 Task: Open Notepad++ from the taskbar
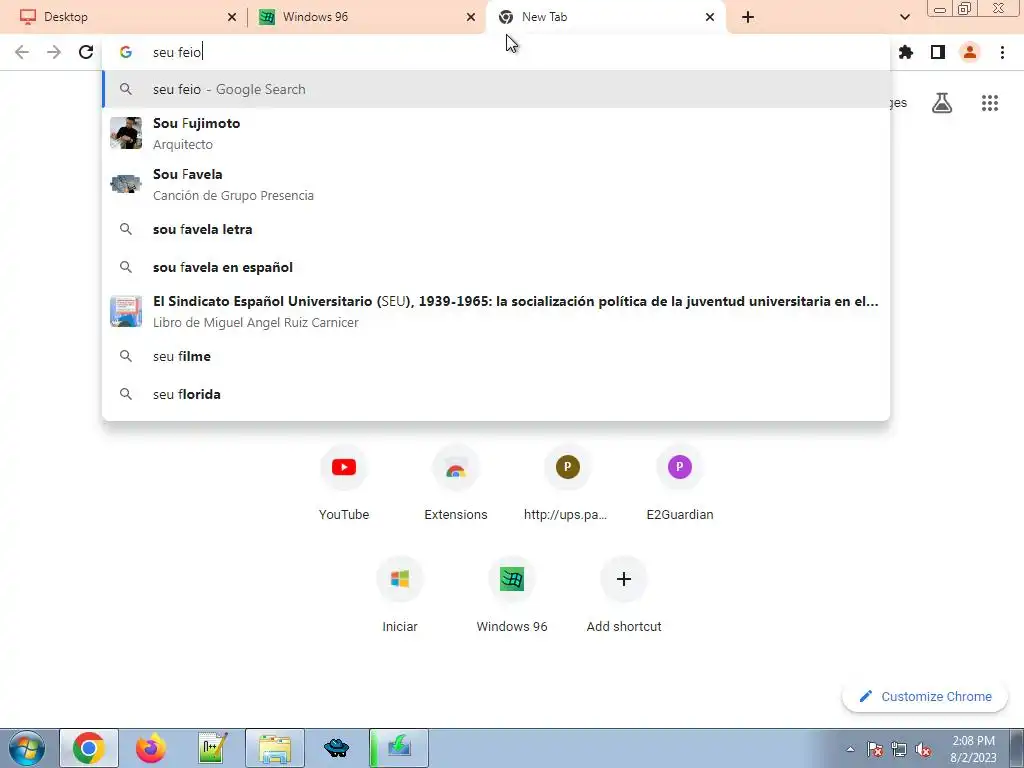213,748
